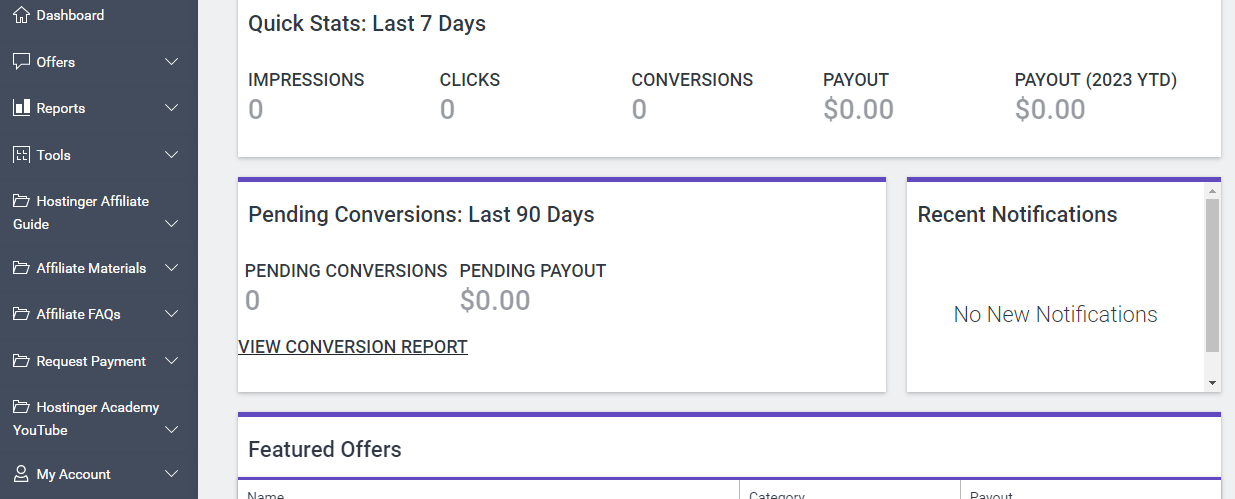Open the Dashboard menu item
This screenshot has width=1235, height=499.
click(x=70, y=15)
